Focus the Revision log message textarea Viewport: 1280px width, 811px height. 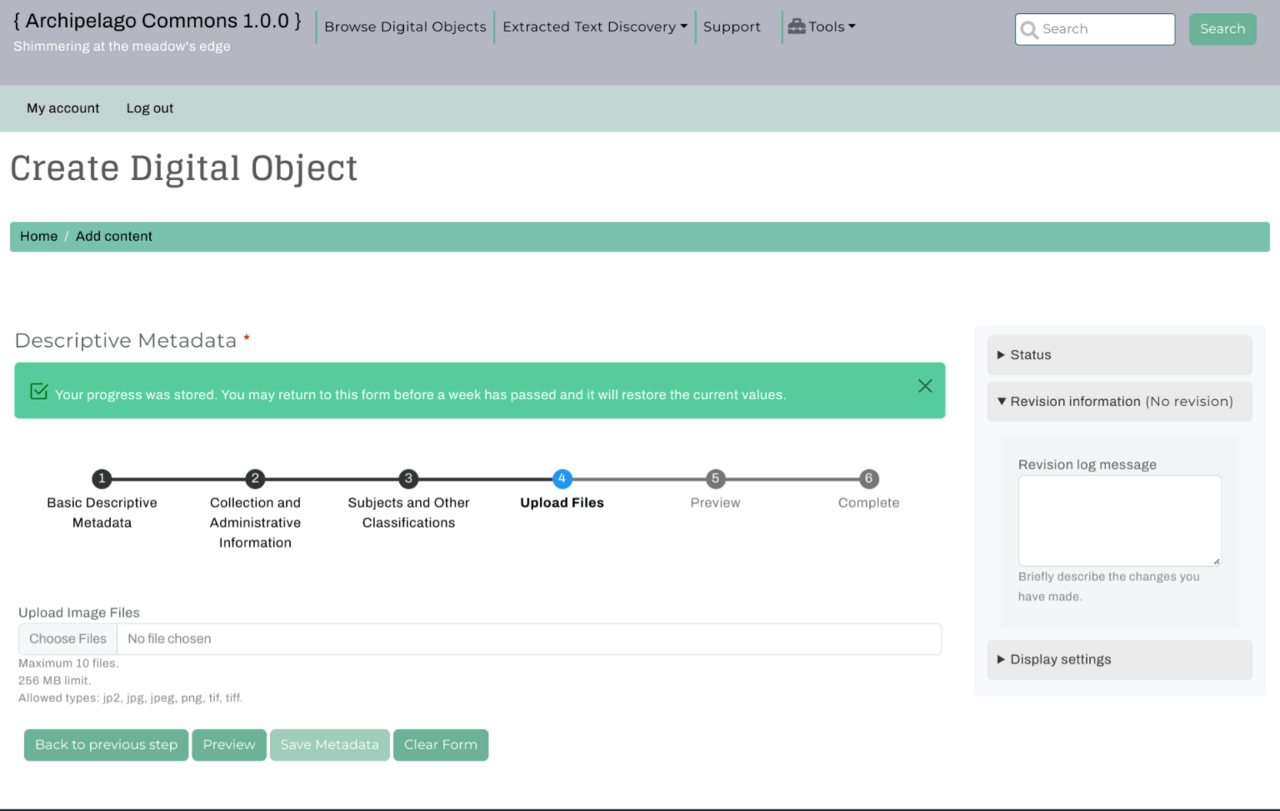(x=1119, y=520)
